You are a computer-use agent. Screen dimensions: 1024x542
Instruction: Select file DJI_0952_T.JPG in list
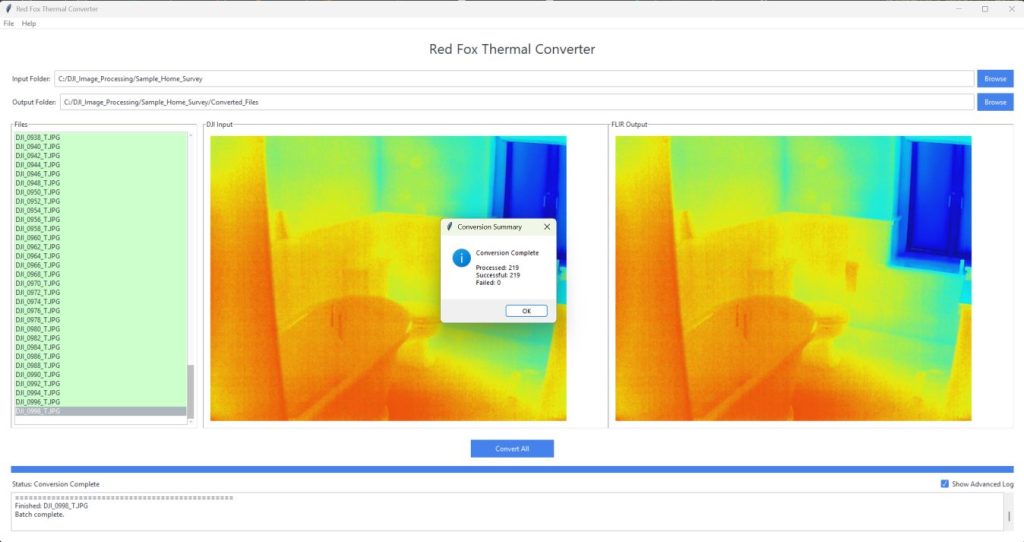pos(100,201)
